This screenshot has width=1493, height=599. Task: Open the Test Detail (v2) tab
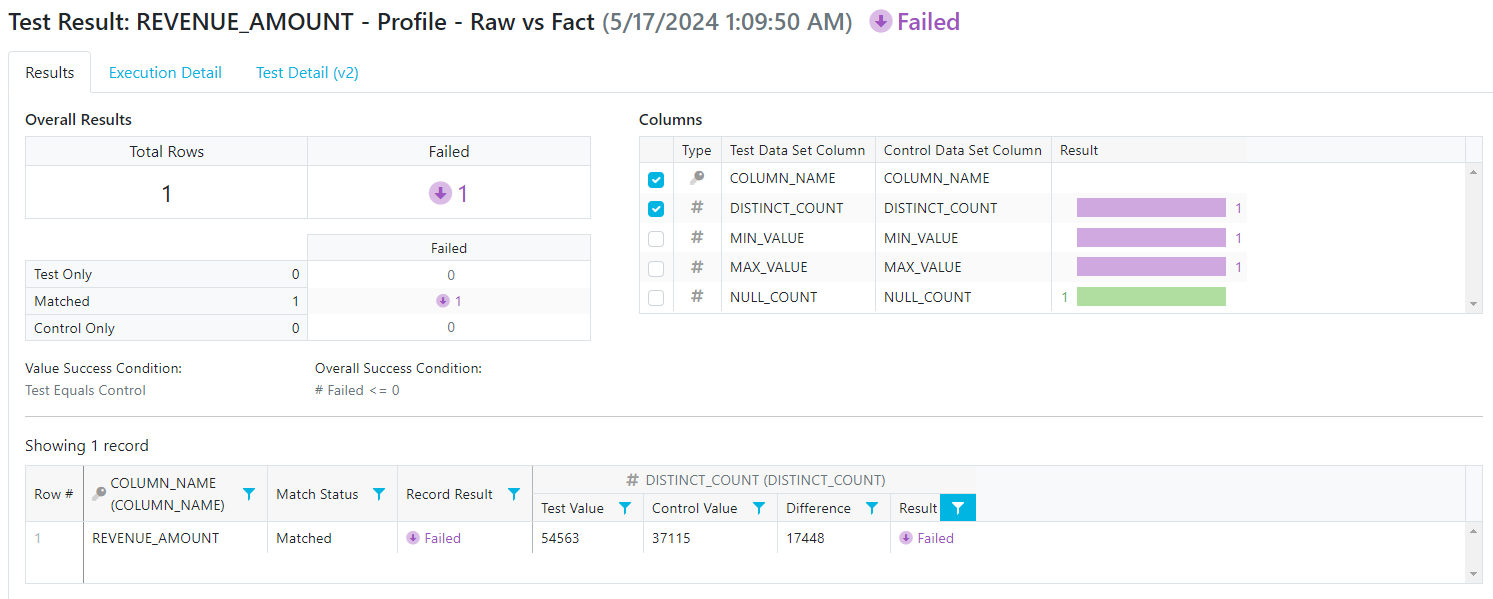[307, 72]
